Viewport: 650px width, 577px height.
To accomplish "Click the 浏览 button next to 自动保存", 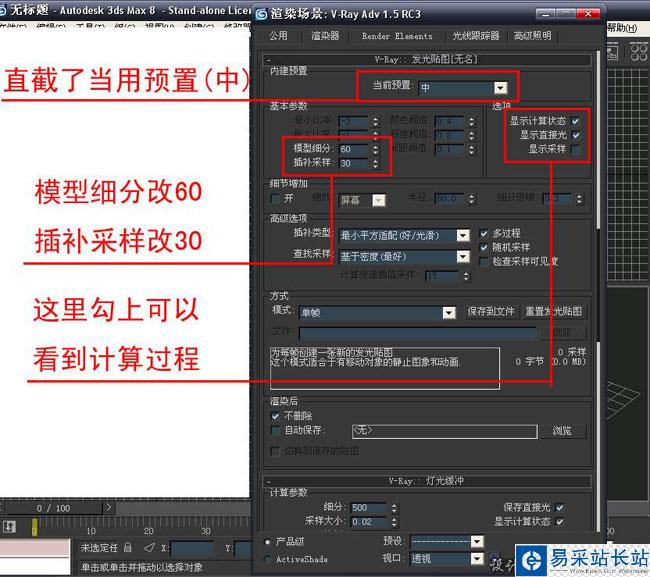I will pos(562,431).
